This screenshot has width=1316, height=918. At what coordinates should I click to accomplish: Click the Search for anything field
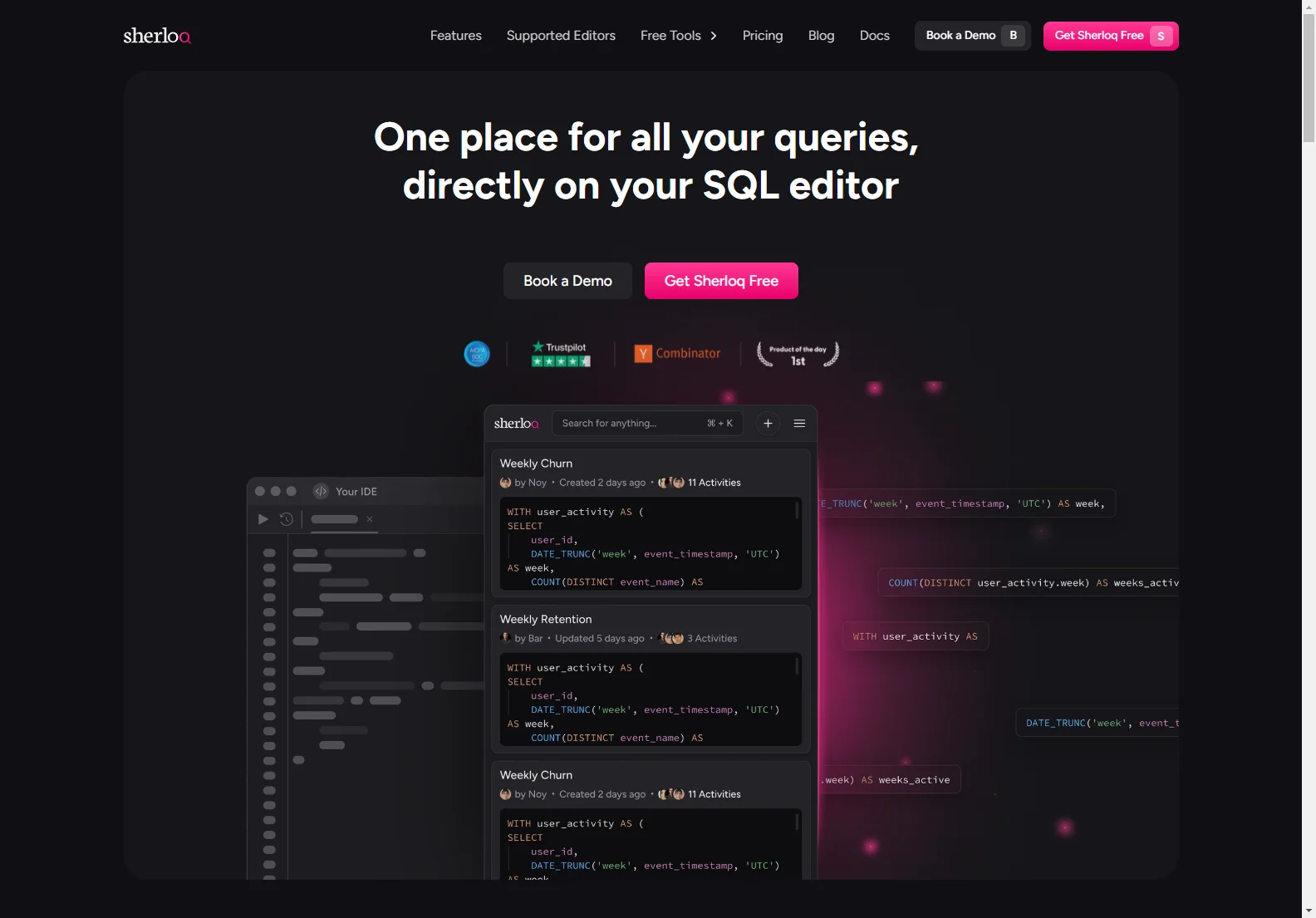(647, 424)
